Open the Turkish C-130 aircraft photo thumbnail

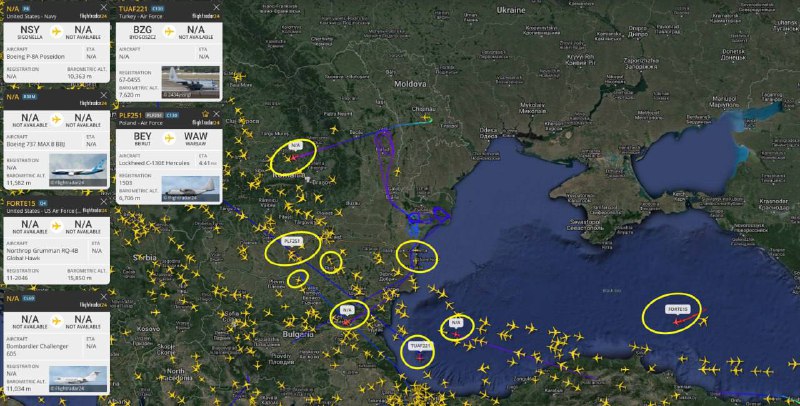point(191,82)
